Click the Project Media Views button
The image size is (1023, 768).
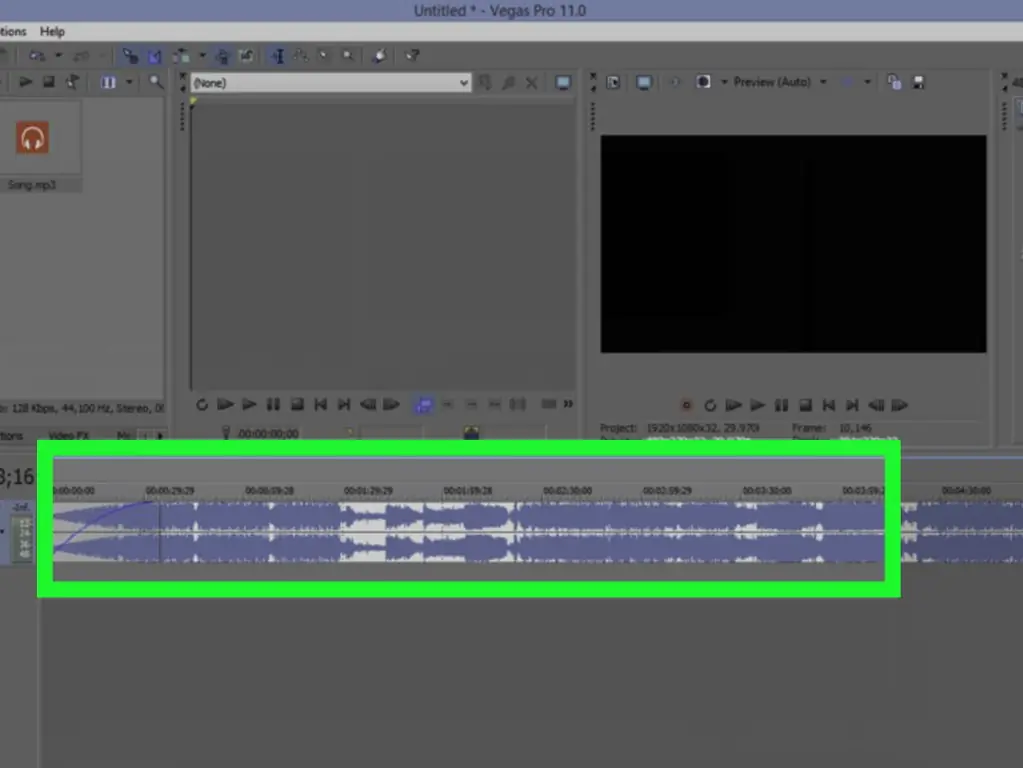click(x=108, y=82)
